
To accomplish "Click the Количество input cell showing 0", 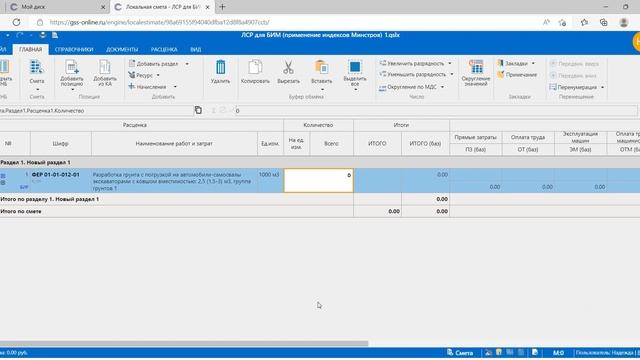I will click(x=318, y=180).
